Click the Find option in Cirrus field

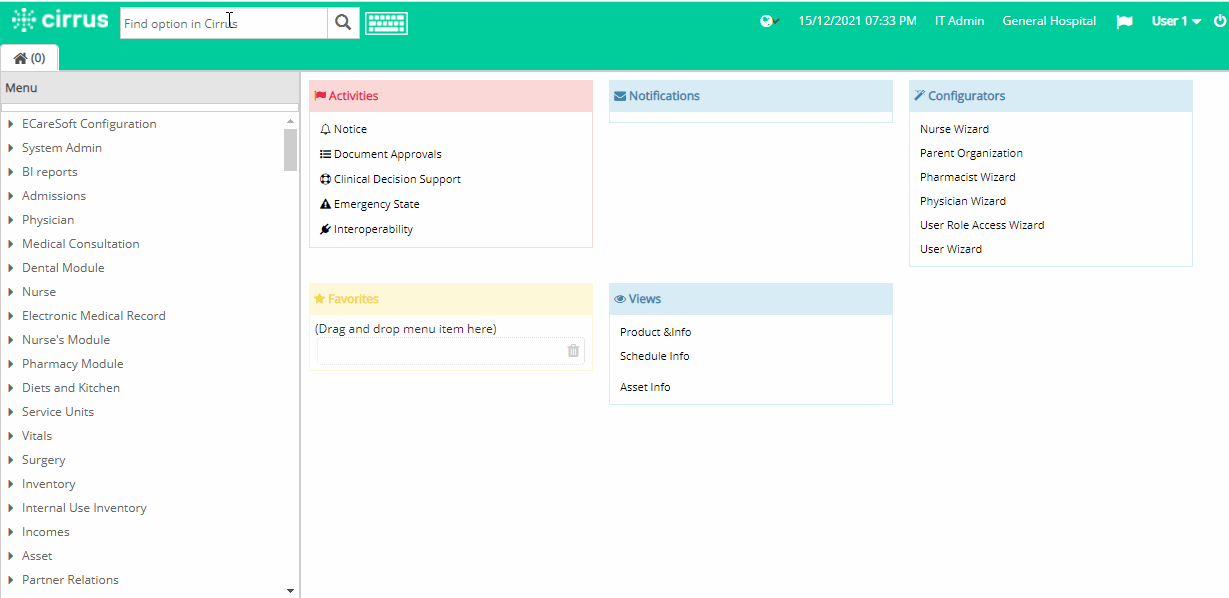tap(224, 23)
